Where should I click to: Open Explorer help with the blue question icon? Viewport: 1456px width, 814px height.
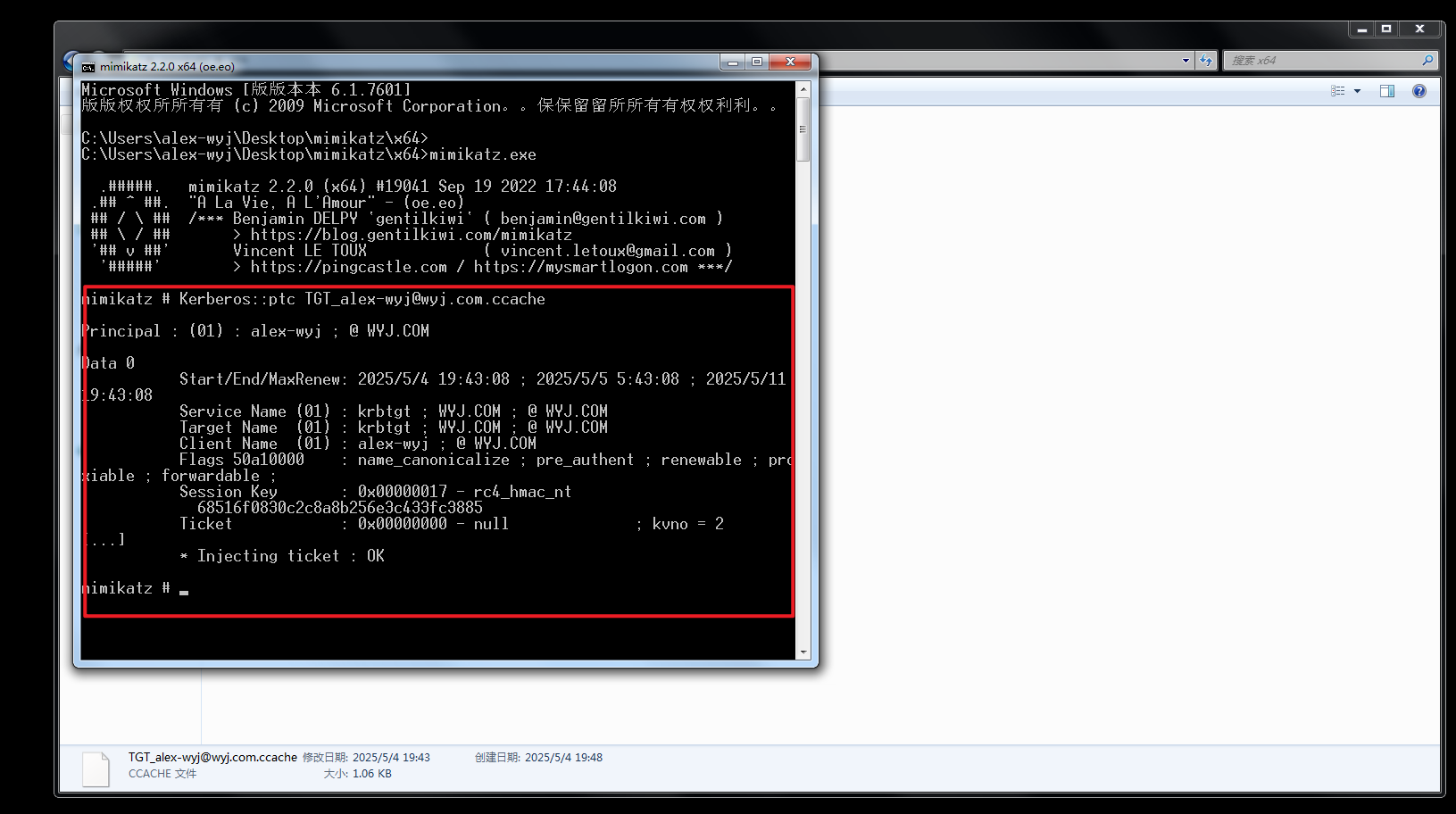click(1419, 91)
